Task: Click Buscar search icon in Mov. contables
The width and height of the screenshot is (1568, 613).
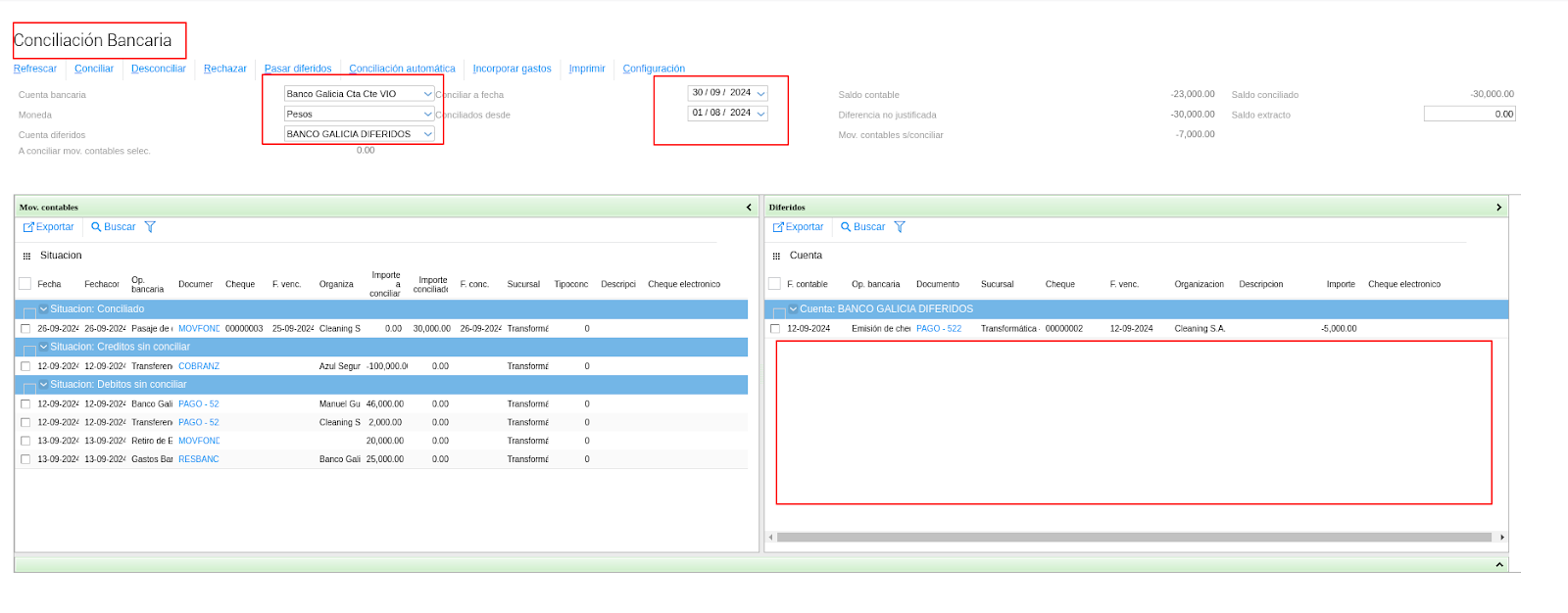Action: click(x=96, y=227)
